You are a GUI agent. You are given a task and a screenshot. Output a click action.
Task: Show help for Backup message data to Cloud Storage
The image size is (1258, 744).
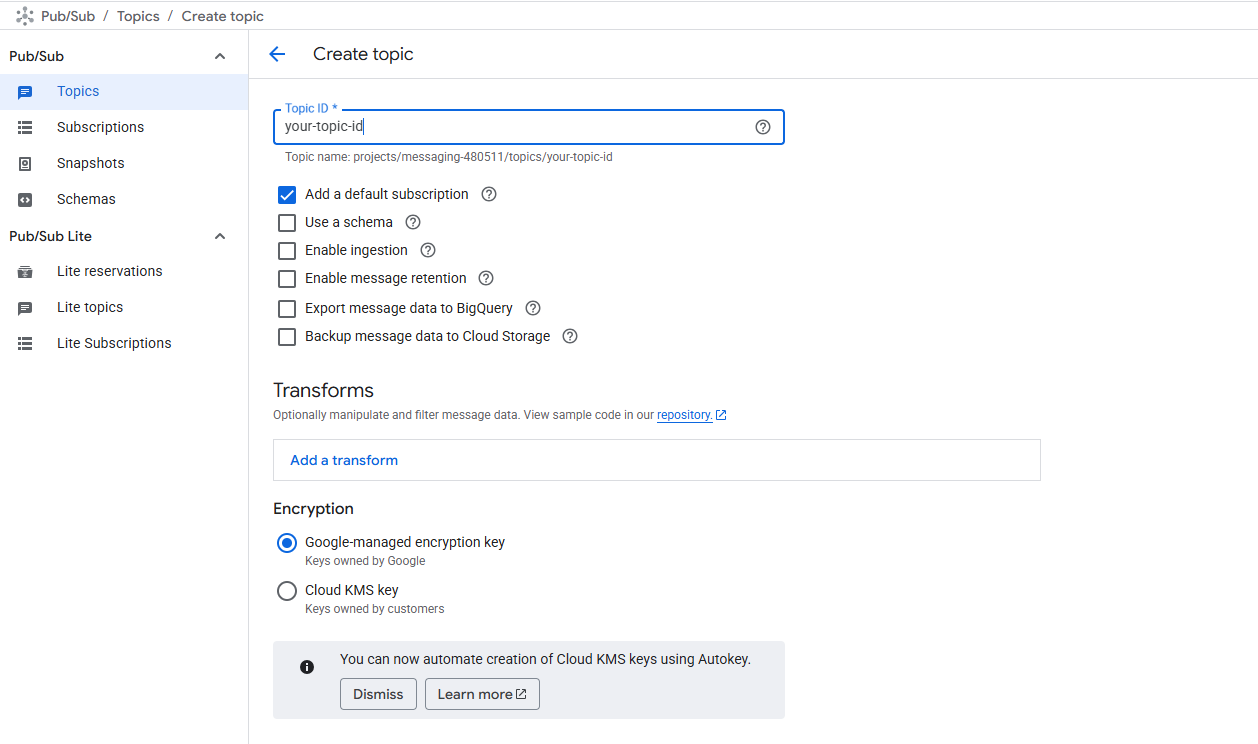(570, 336)
